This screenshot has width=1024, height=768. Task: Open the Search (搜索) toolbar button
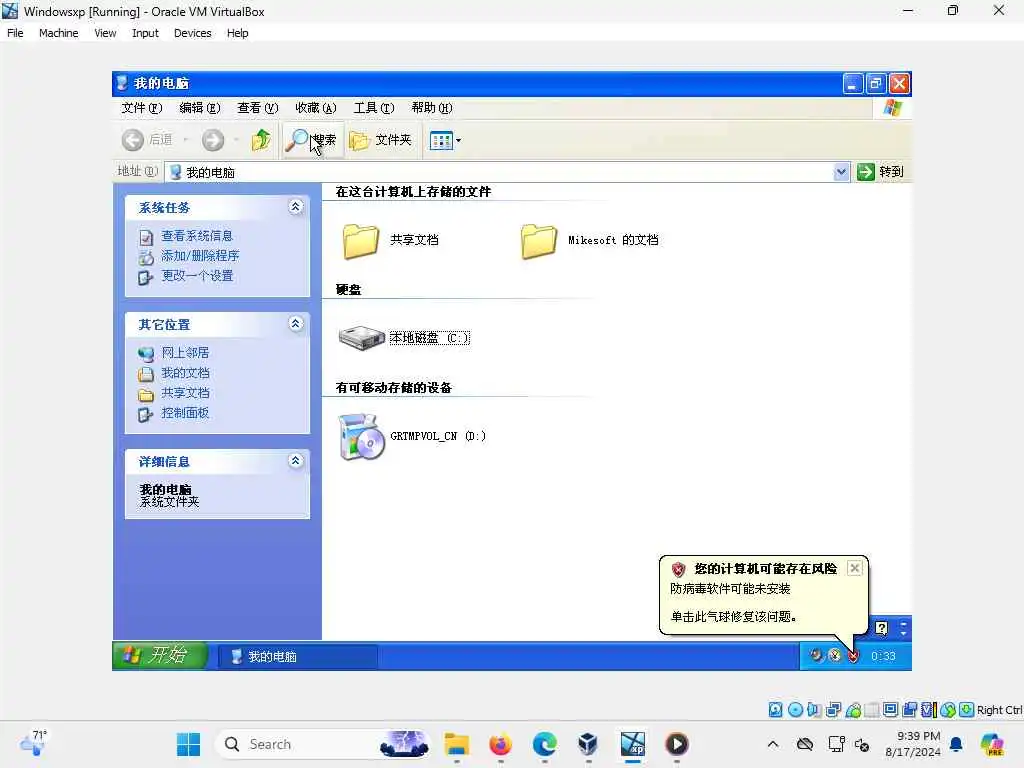coord(312,140)
